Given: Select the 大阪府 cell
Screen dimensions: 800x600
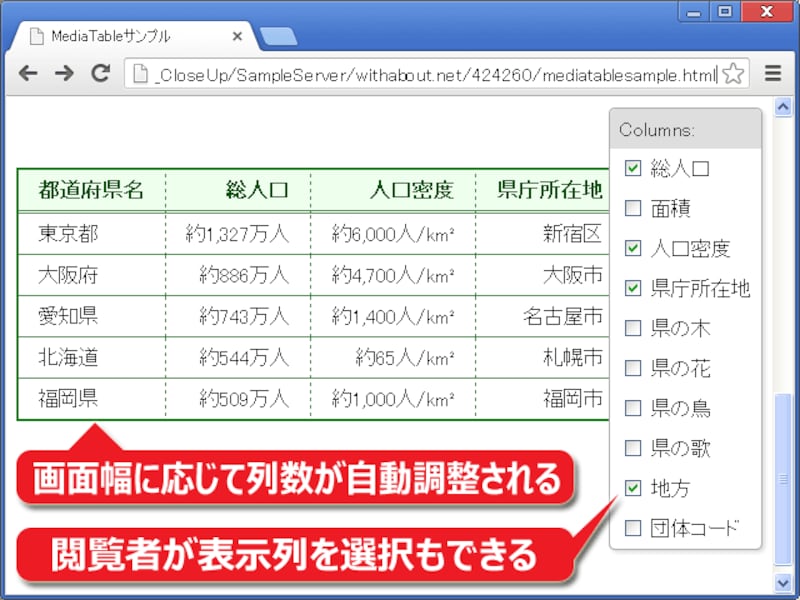Looking at the screenshot, I should 91,276.
